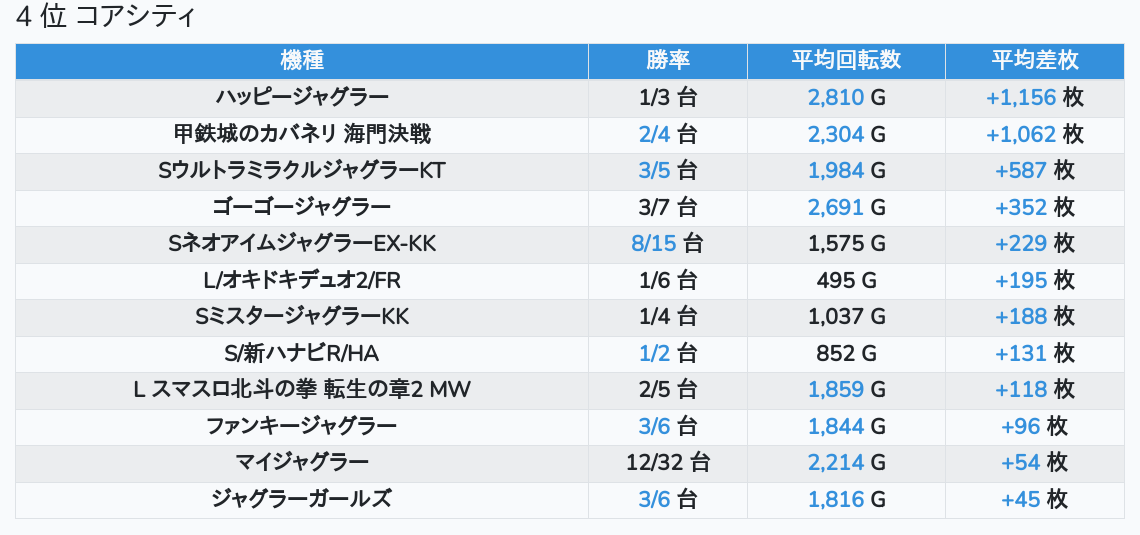1140x535 pixels.
Task: Sort by 勝率 column header
Action: (667, 61)
